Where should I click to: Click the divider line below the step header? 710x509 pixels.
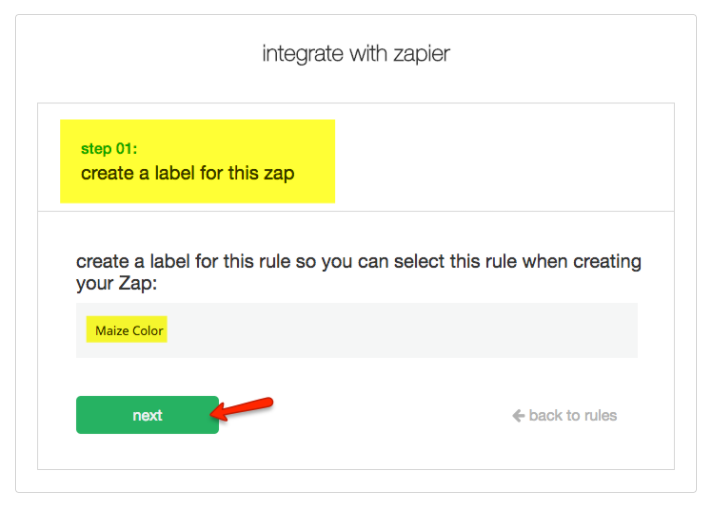pos(356,211)
